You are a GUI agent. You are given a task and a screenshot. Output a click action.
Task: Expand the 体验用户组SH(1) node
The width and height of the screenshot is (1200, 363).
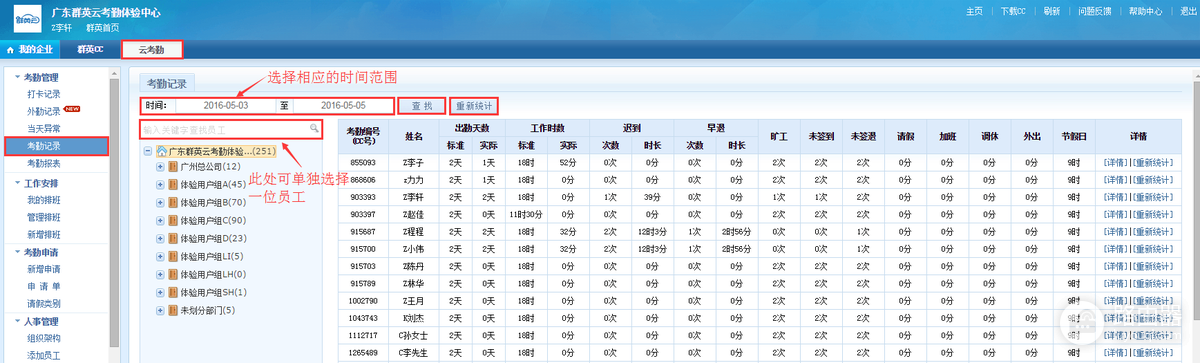point(160,293)
